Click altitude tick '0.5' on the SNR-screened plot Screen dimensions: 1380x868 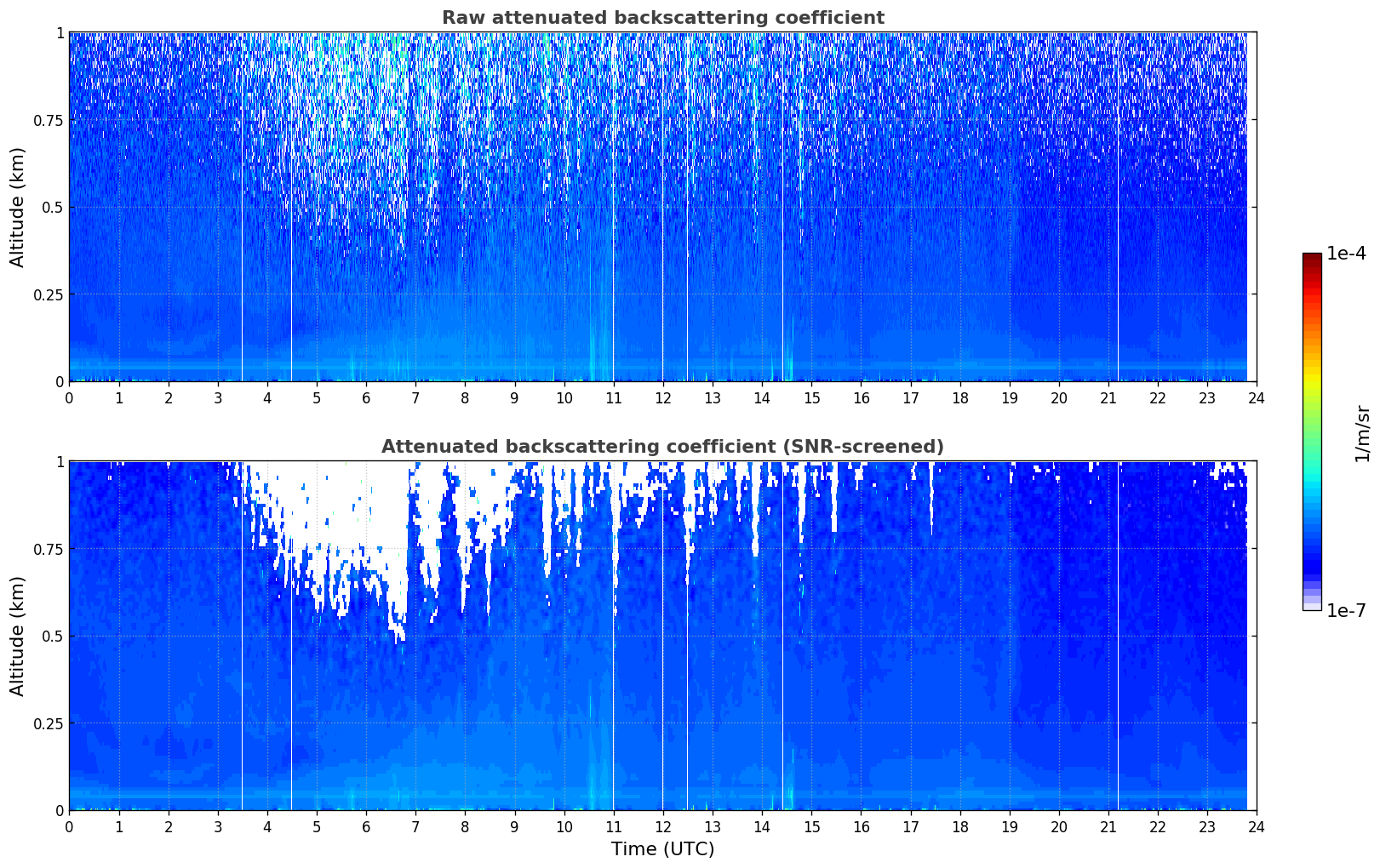click(53, 636)
